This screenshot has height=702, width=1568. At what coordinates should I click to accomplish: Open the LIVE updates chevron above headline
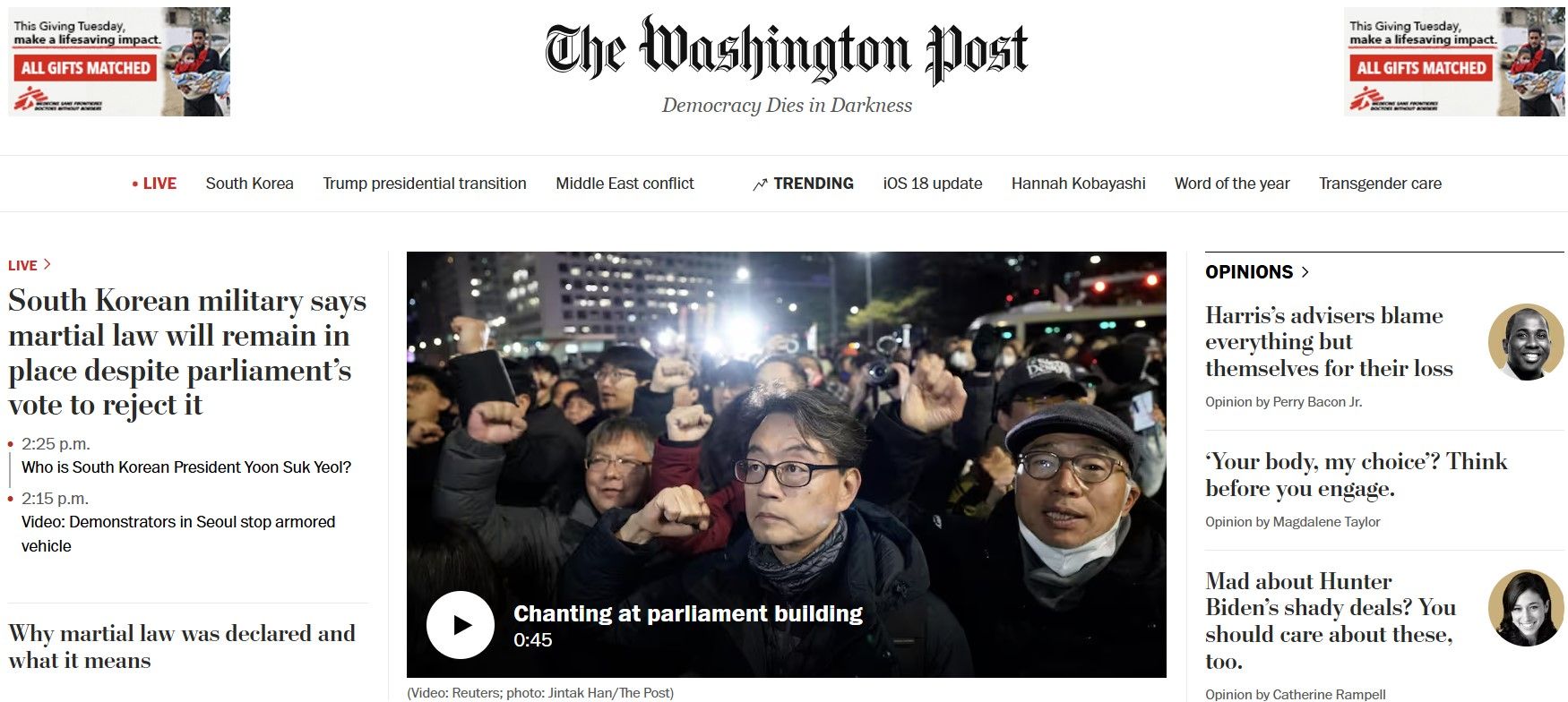47,265
